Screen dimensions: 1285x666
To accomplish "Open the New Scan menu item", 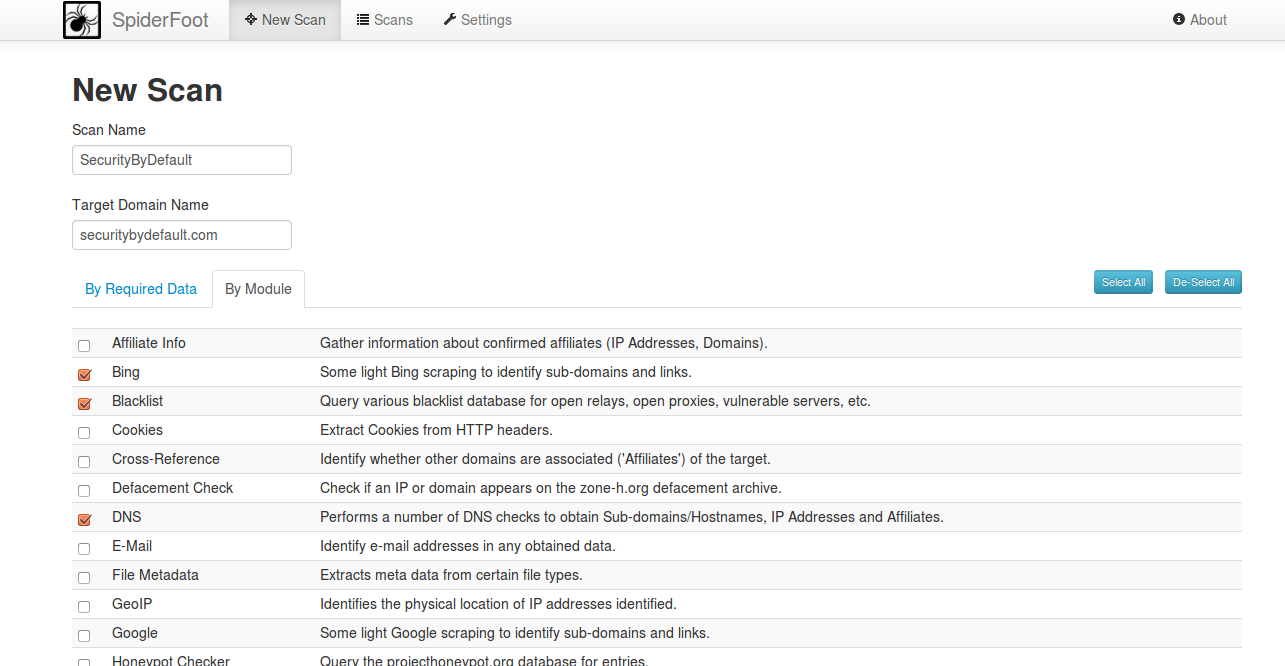I will [x=285, y=20].
